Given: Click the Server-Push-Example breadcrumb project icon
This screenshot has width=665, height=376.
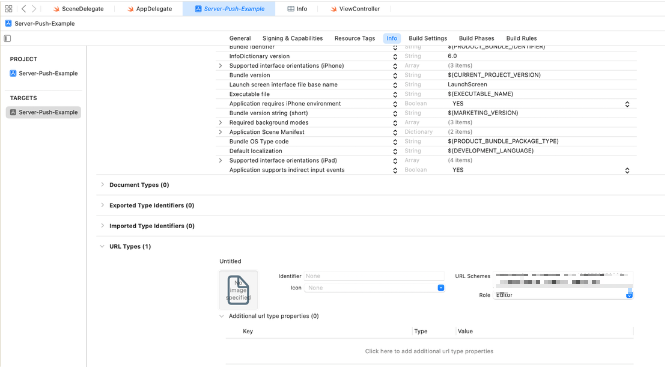Looking at the screenshot, I should pyautogui.click(x=8, y=23).
